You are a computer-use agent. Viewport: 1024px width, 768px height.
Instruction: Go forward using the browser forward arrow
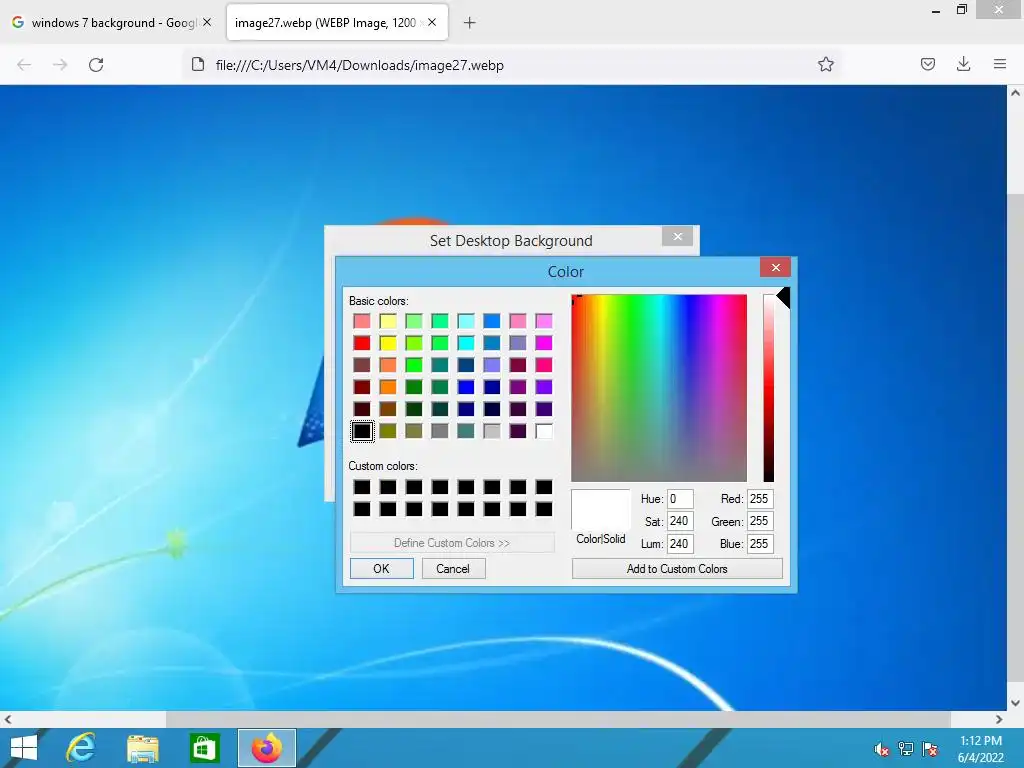[x=60, y=65]
